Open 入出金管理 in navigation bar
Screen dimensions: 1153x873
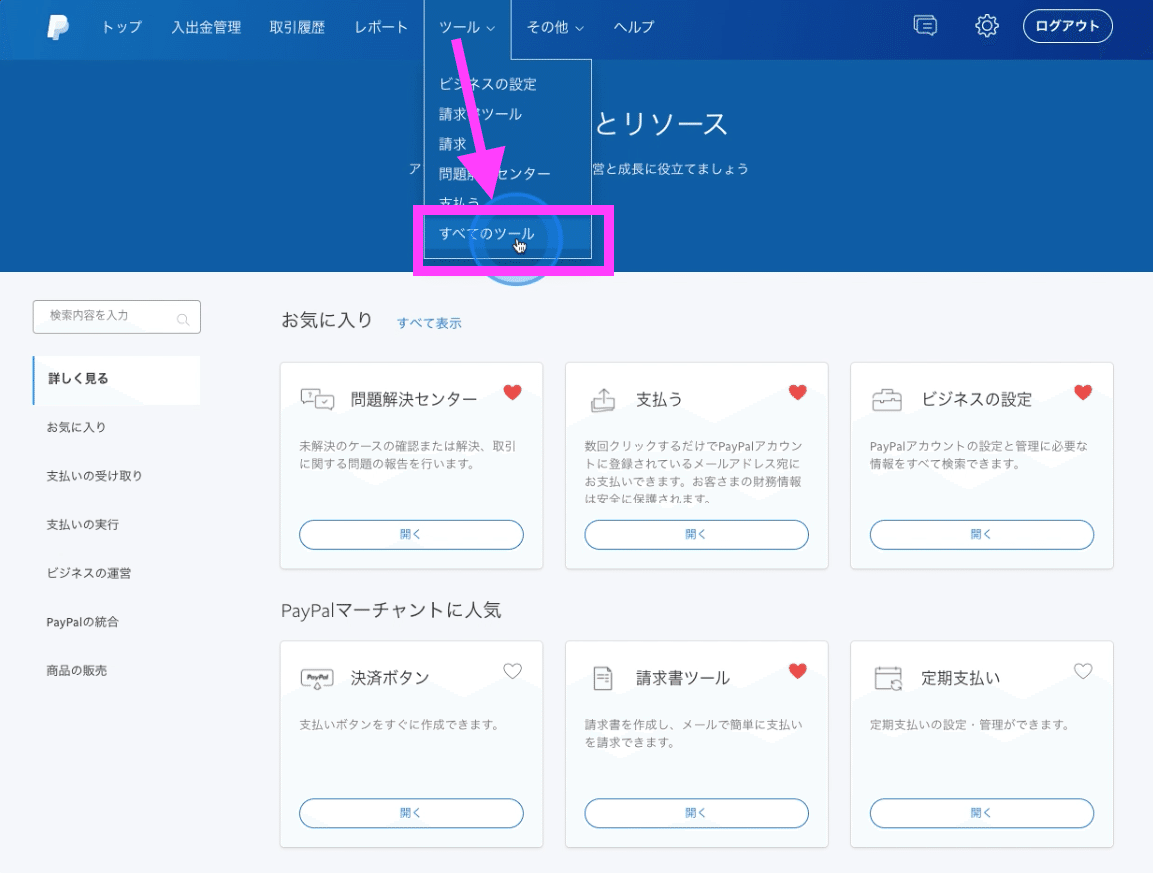(x=206, y=27)
